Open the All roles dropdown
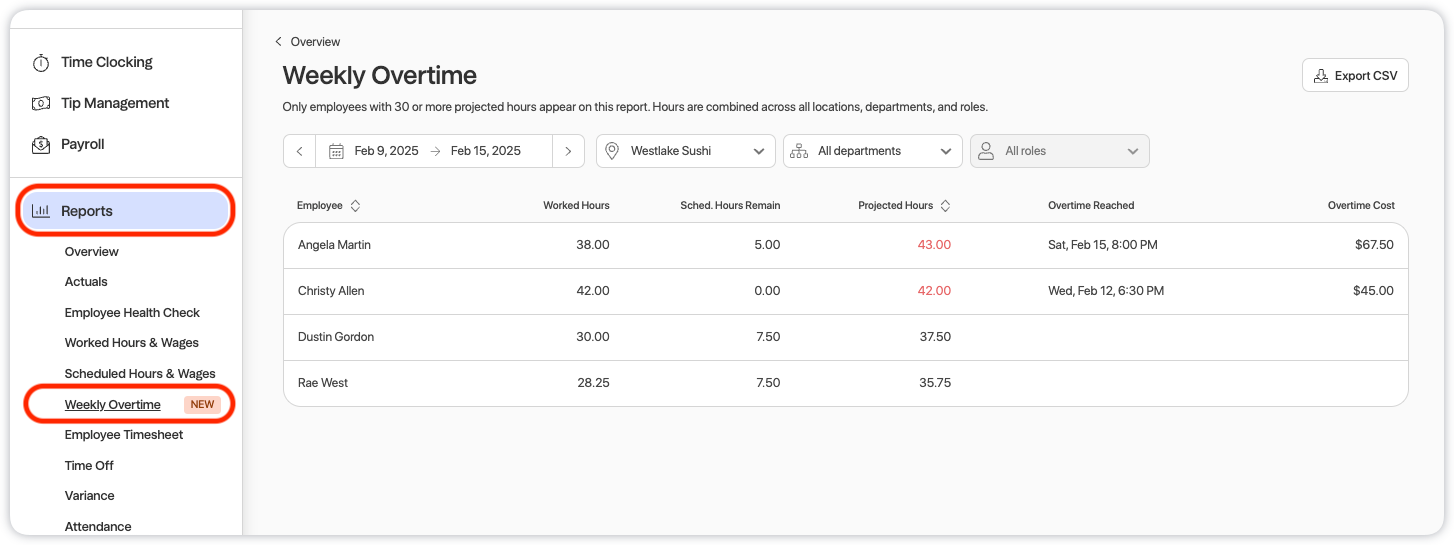 1059,151
